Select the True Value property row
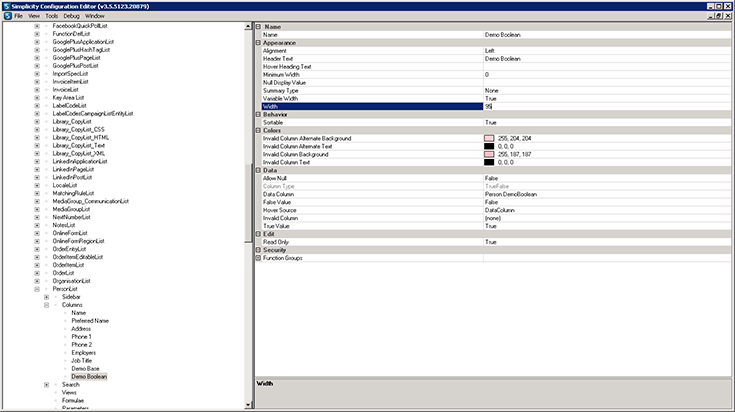The image size is (735, 412). click(x=495, y=226)
